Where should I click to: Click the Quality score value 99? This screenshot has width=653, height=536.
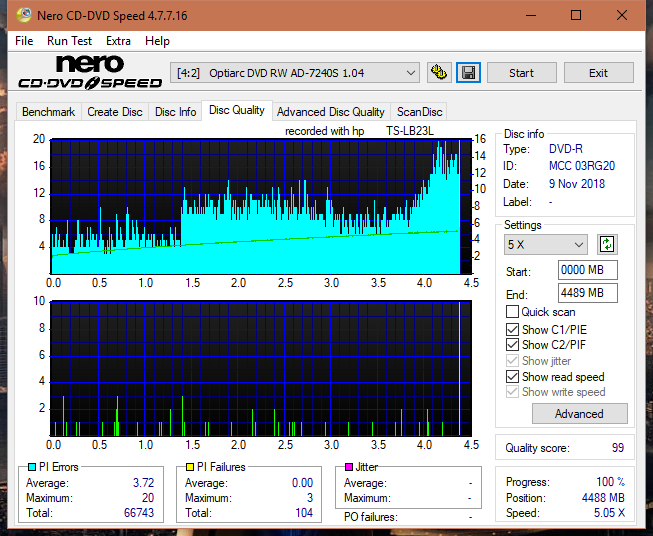pyautogui.click(x=618, y=448)
